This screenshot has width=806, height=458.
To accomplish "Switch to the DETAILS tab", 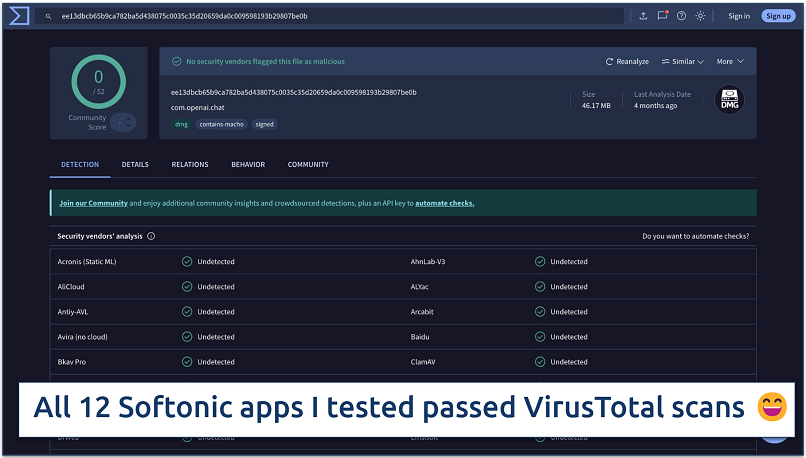I will click(135, 164).
